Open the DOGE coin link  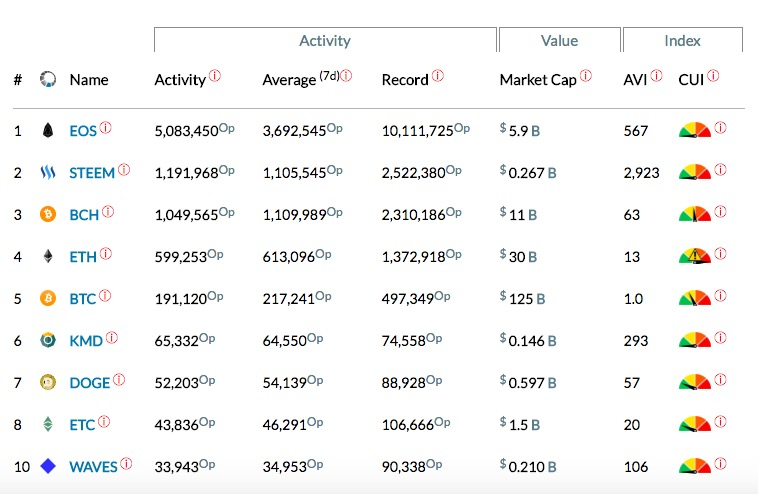click(x=90, y=383)
